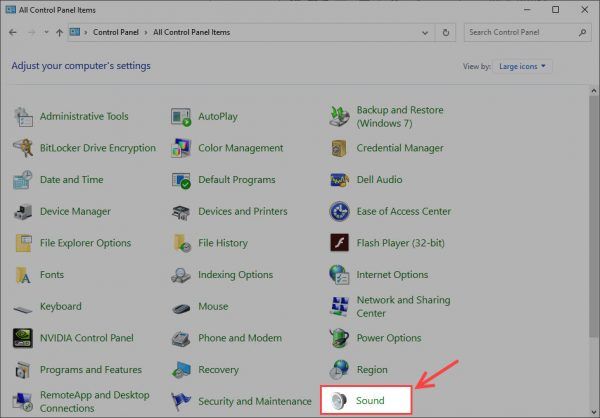Click the Flash Player (32-bit) icon
The image size is (600, 418).
339,243
